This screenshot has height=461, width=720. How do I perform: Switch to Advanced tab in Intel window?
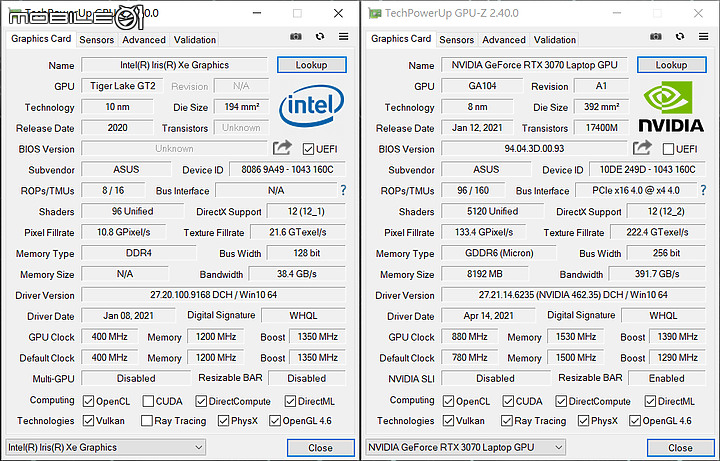tap(144, 40)
